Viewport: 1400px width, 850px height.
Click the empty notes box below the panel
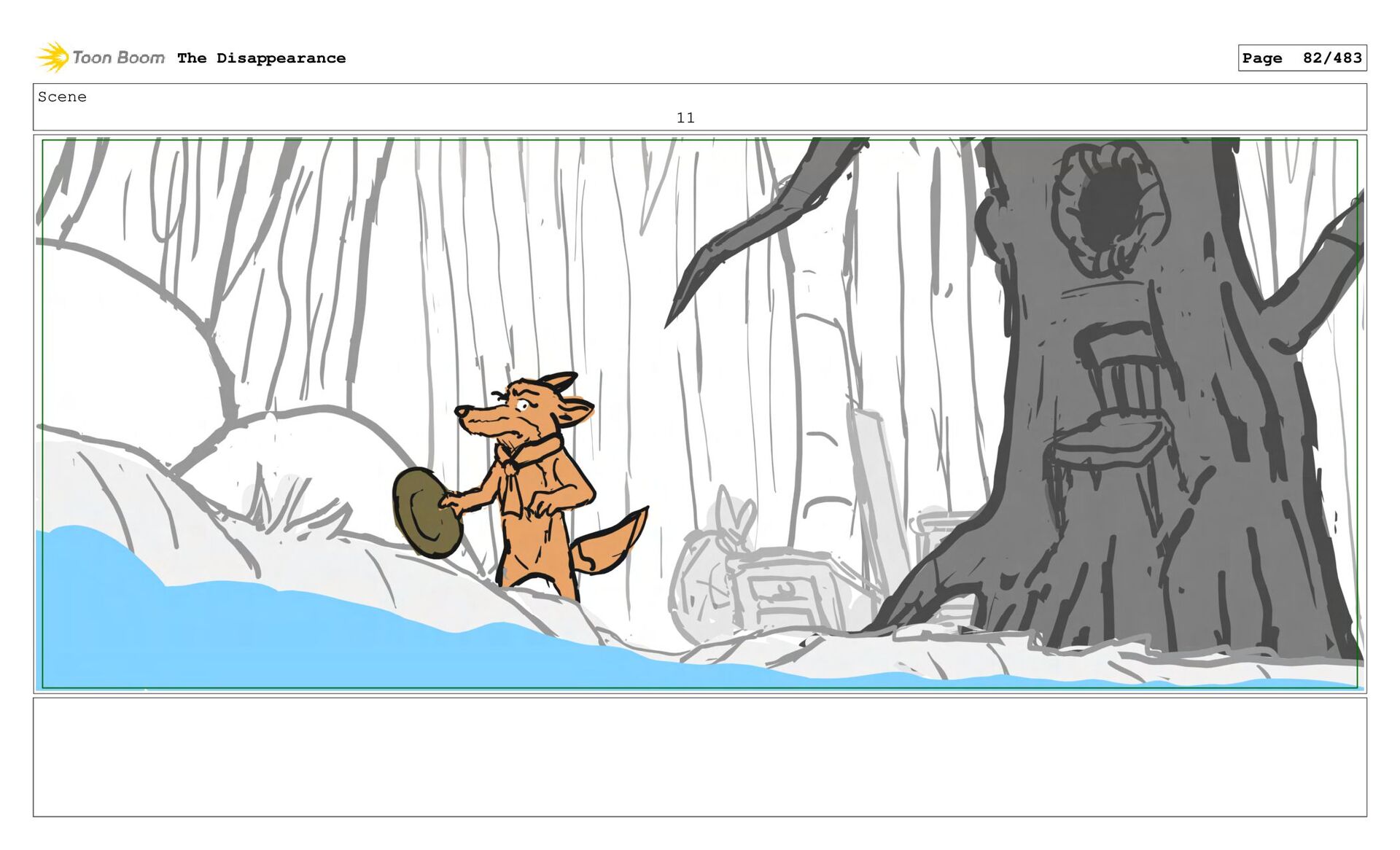(x=699, y=757)
